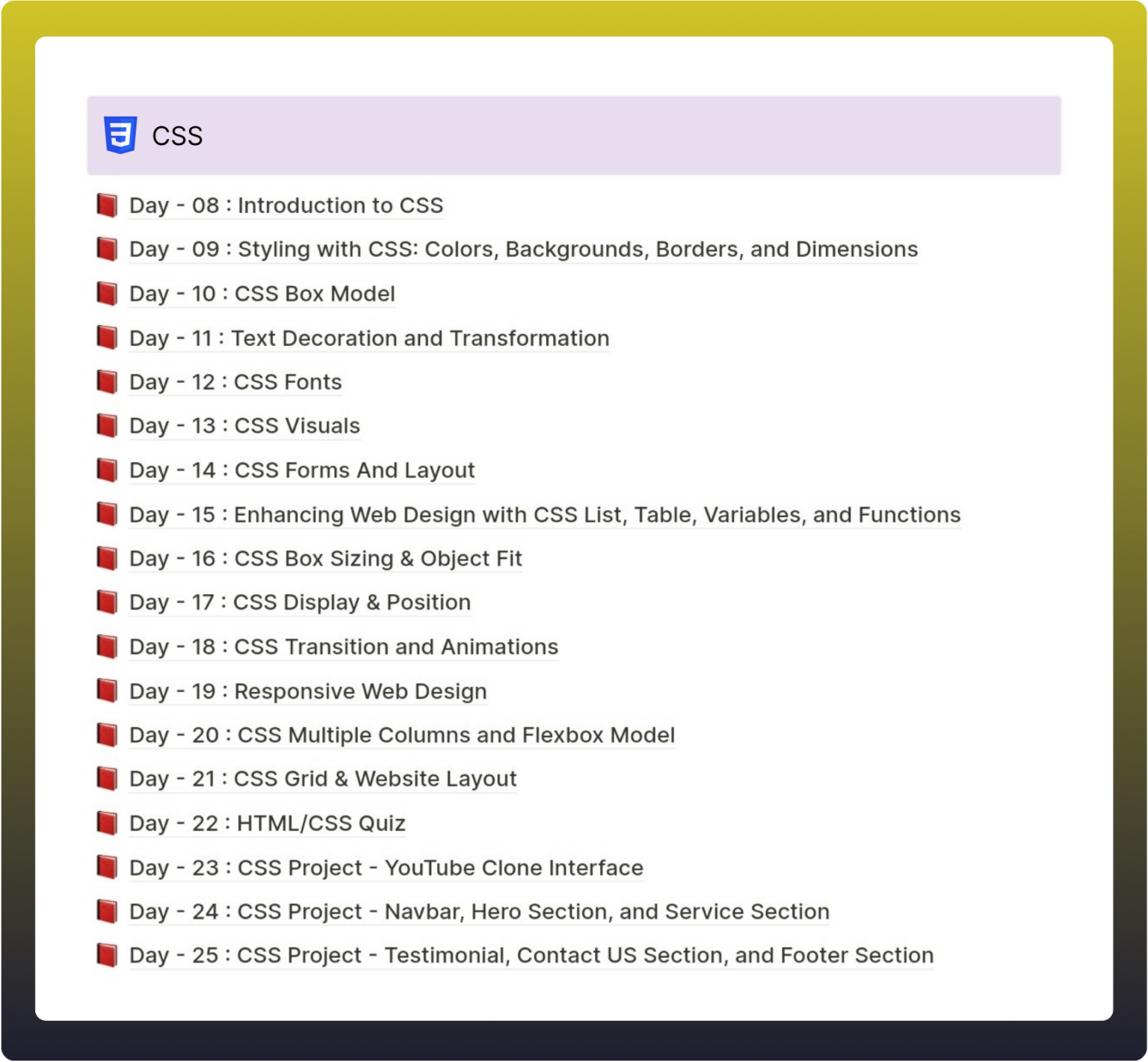
Task: Go to Day 11 Text Decoration lesson
Action: pos(369,338)
